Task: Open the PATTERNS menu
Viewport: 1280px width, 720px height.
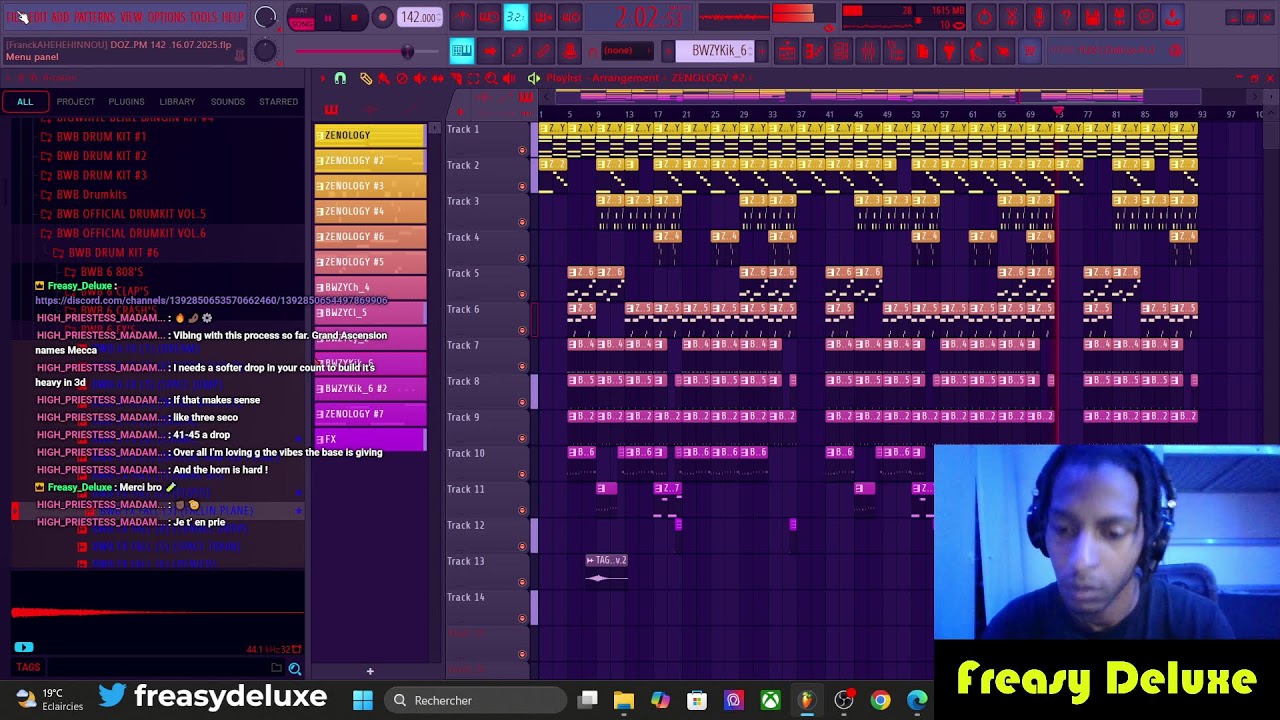Action: pyautogui.click(x=95, y=17)
